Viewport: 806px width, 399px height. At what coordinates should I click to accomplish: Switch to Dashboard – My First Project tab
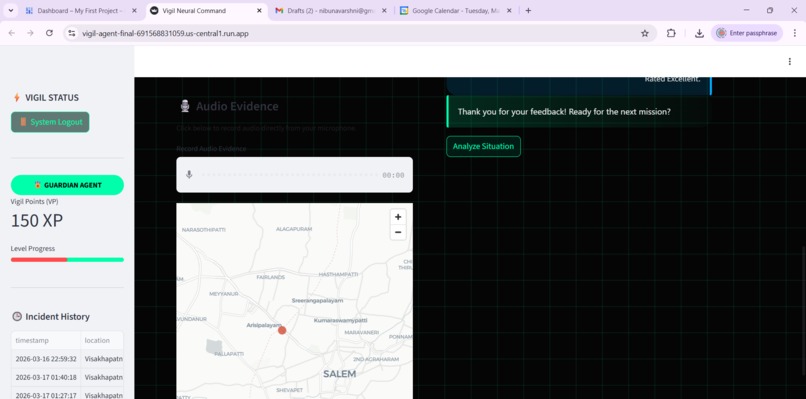[x=81, y=10]
